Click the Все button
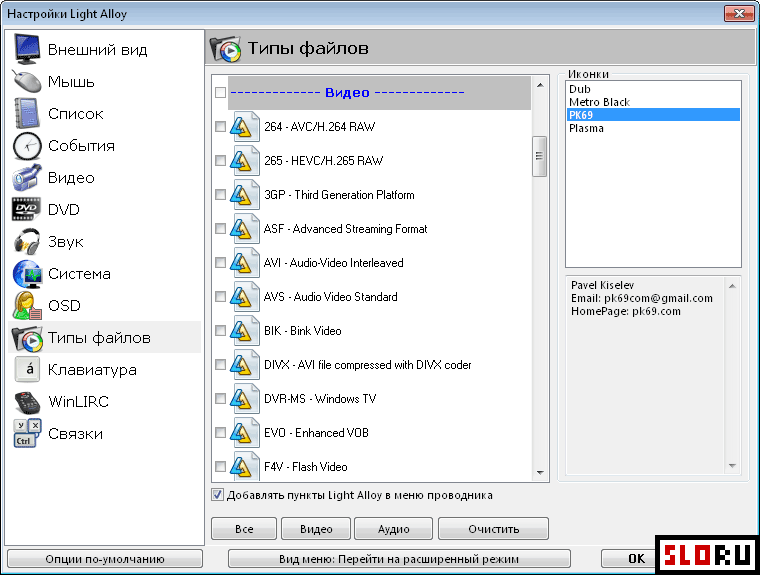 coord(244,528)
